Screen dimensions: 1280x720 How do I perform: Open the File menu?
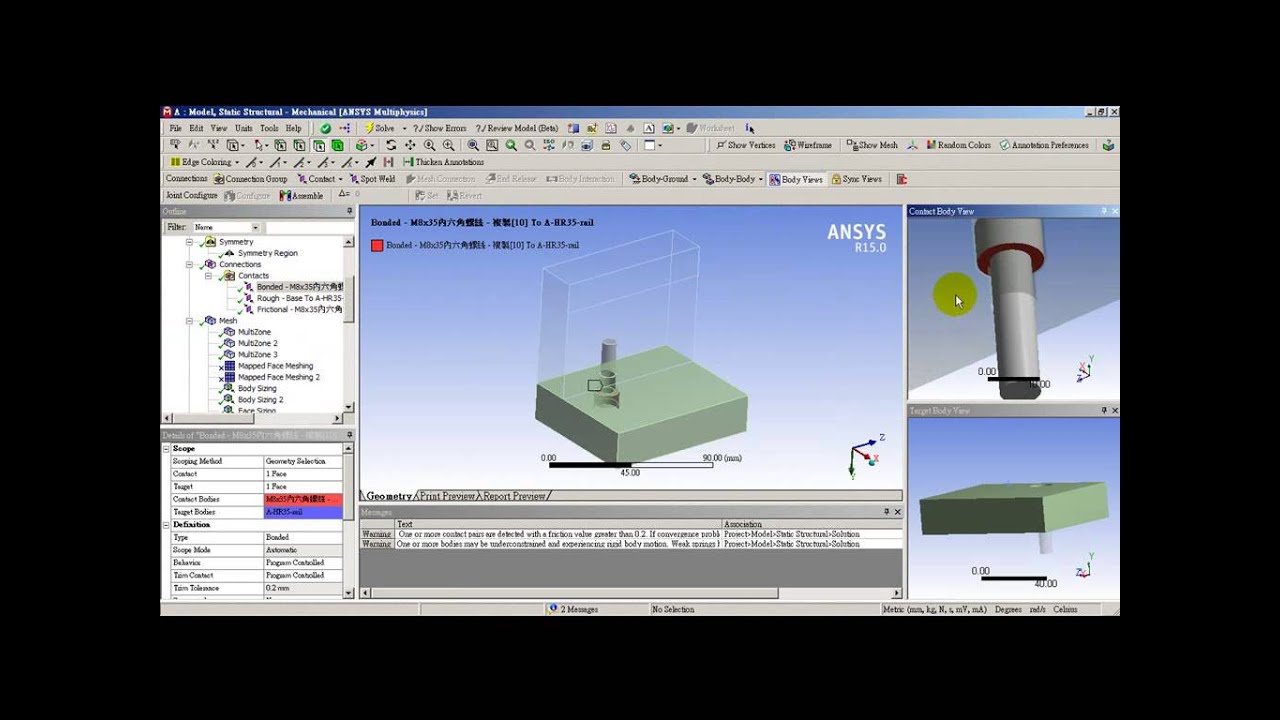tap(175, 128)
